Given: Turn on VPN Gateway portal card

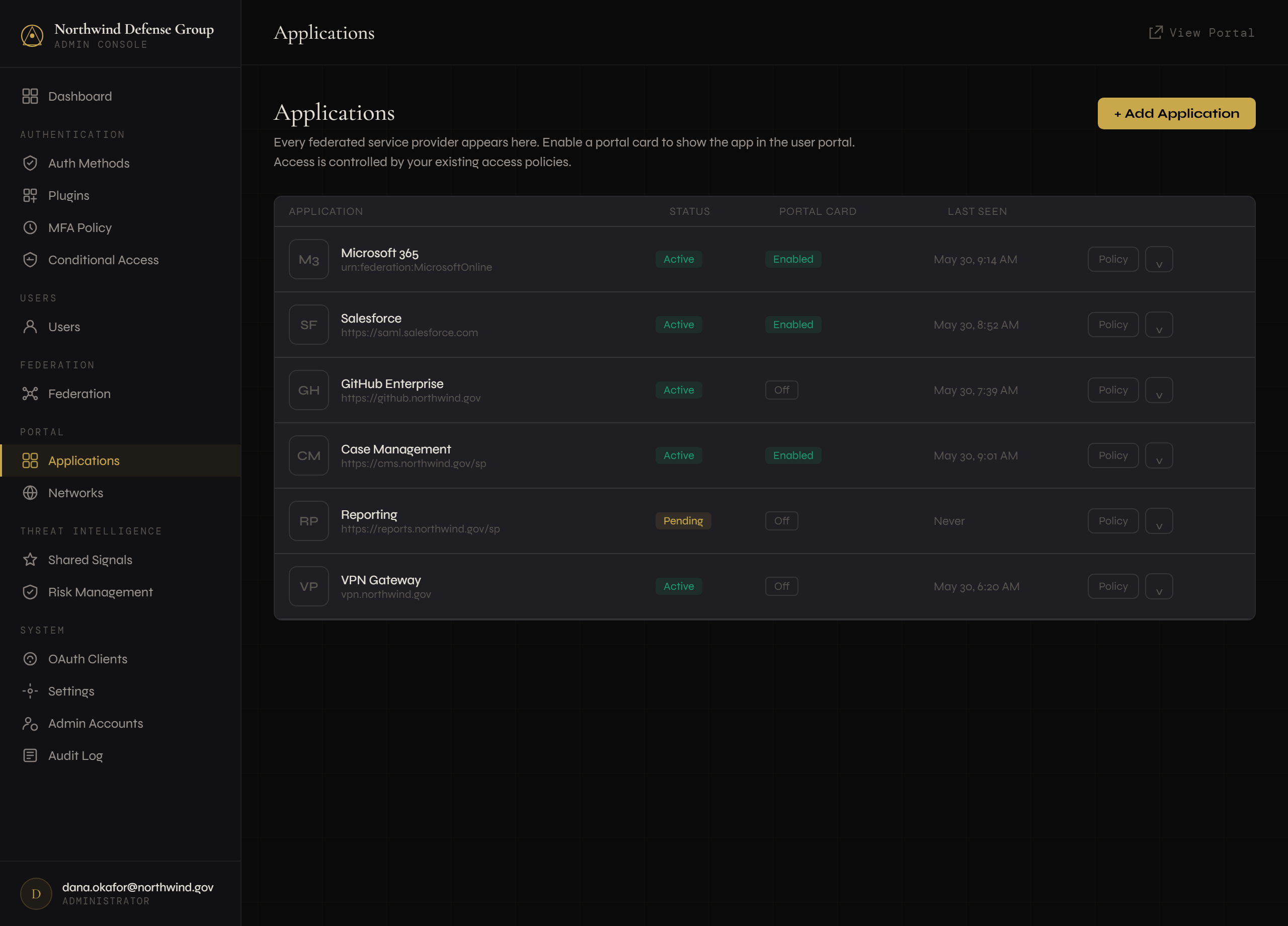Looking at the screenshot, I should [x=781, y=586].
